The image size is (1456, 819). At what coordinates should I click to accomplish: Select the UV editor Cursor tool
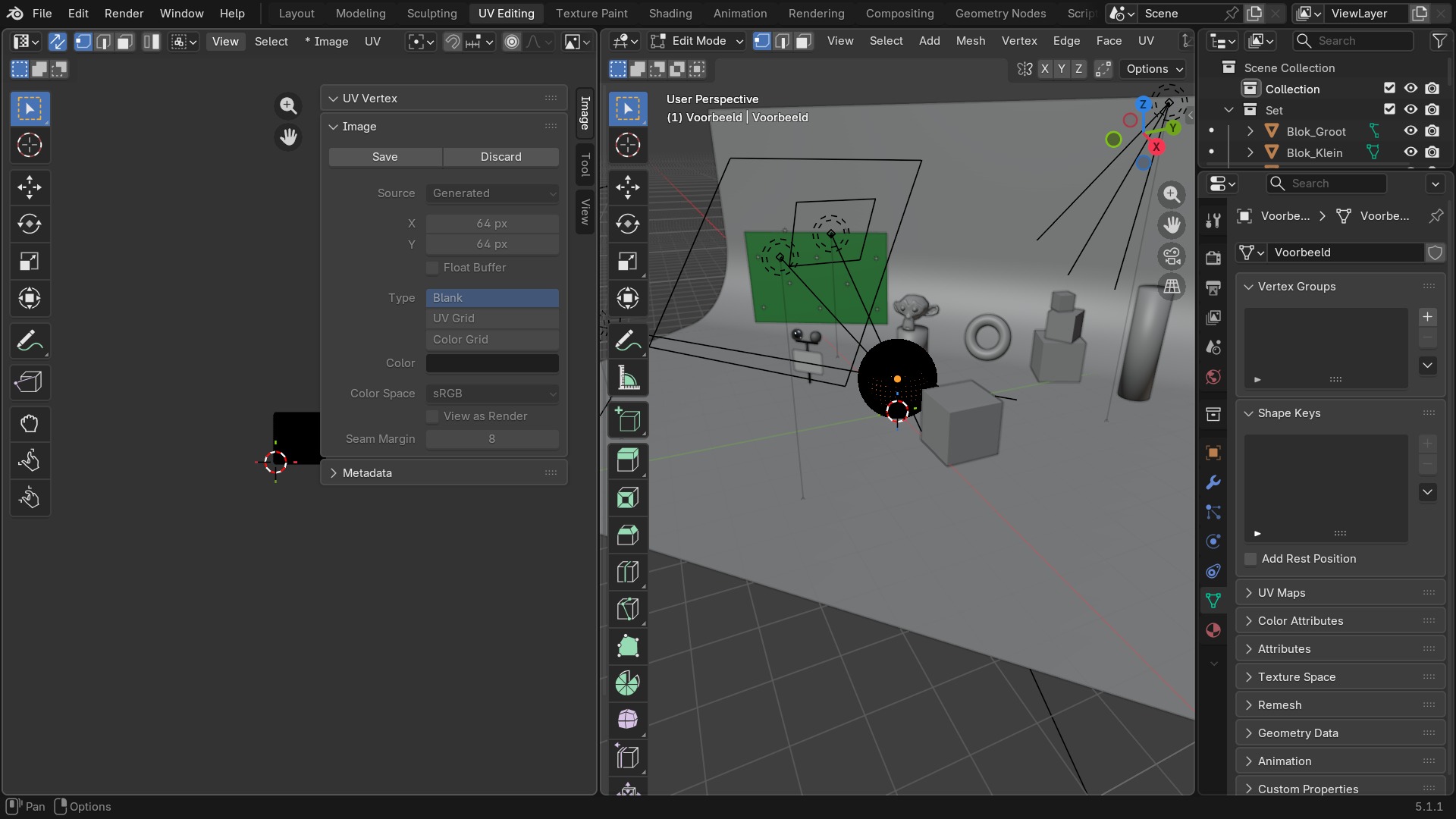pos(30,145)
